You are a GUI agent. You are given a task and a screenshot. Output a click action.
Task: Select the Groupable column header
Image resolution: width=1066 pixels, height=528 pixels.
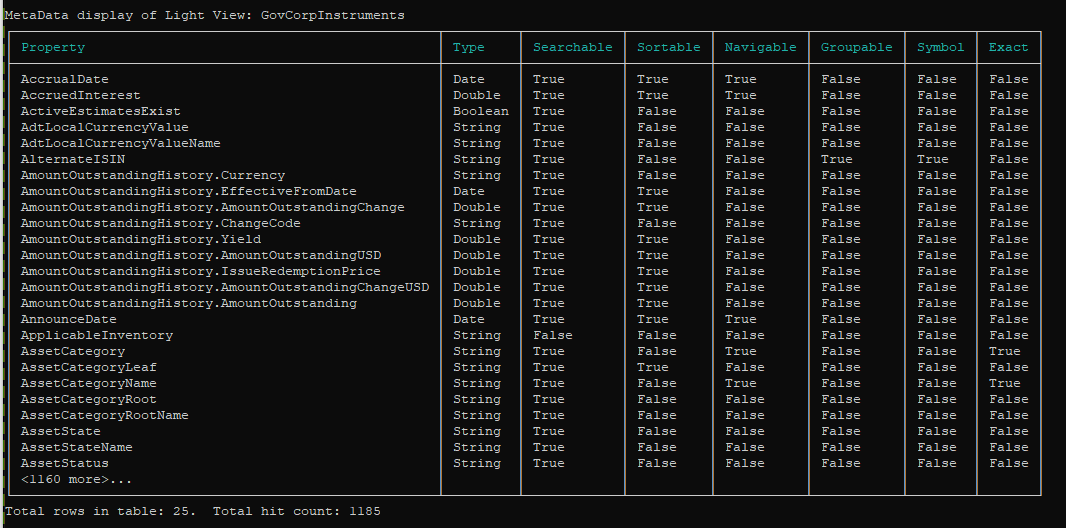pos(857,48)
